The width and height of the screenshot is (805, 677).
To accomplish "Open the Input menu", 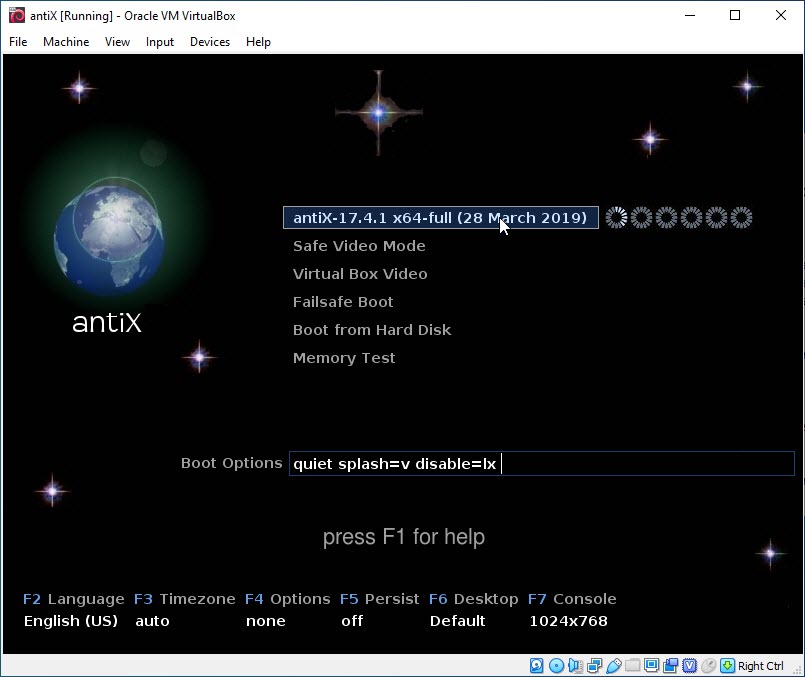I will click(160, 42).
